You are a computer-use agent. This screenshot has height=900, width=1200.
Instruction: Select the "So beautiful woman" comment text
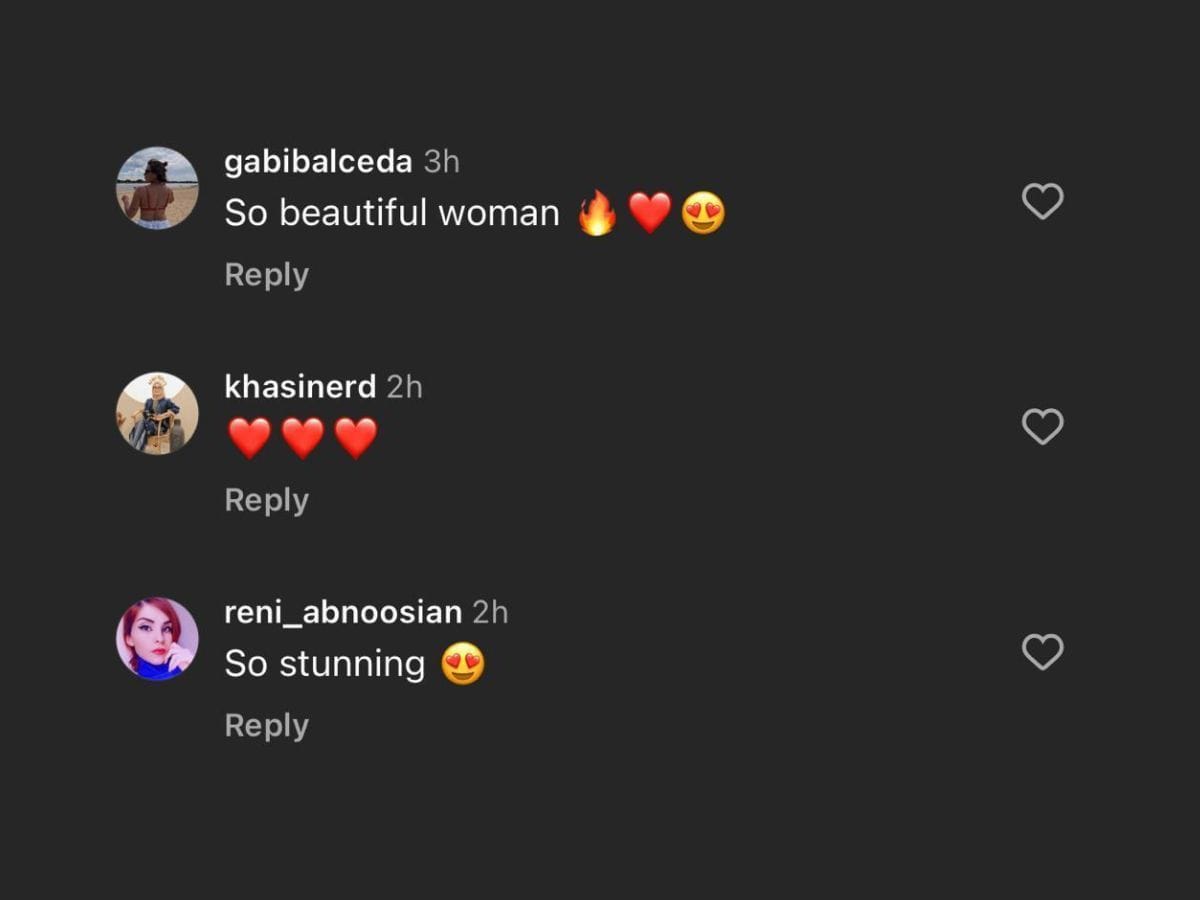pyautogui.click(x=391, y=213)
